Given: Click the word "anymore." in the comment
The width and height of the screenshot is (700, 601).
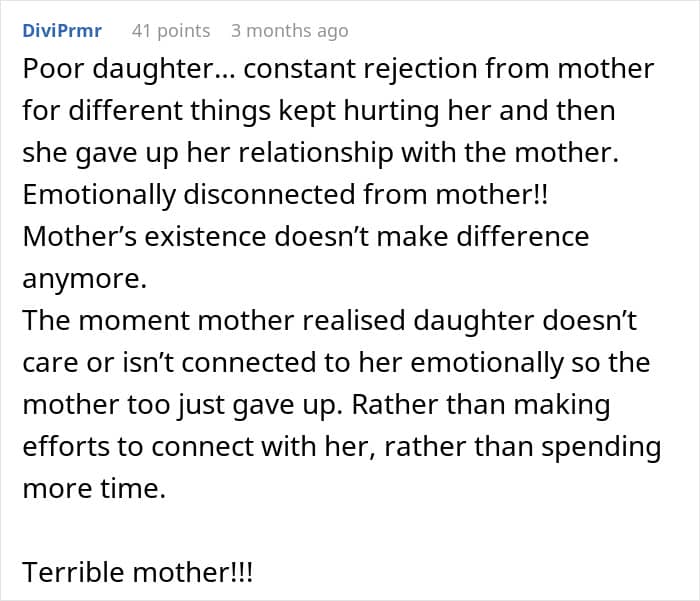Looking at the screenshot, I should click(84, 280).
